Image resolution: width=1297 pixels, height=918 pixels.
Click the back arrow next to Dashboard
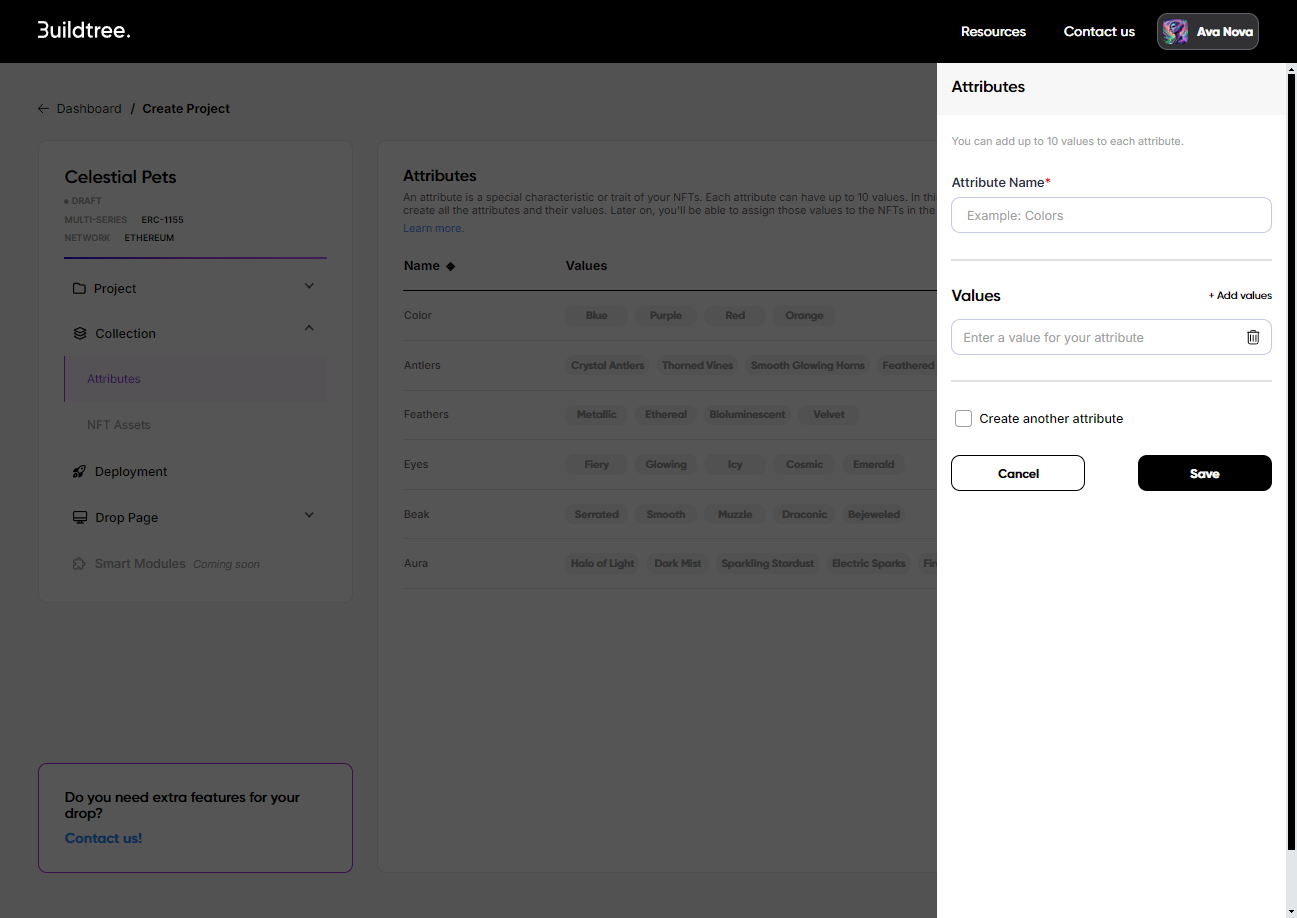(x=43, y=109)
